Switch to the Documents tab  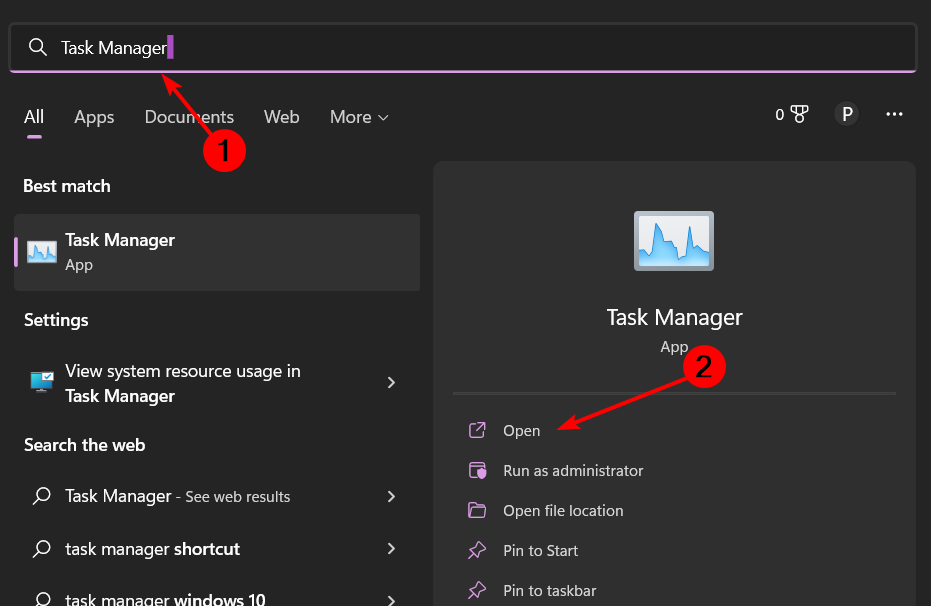pos(189,117)
